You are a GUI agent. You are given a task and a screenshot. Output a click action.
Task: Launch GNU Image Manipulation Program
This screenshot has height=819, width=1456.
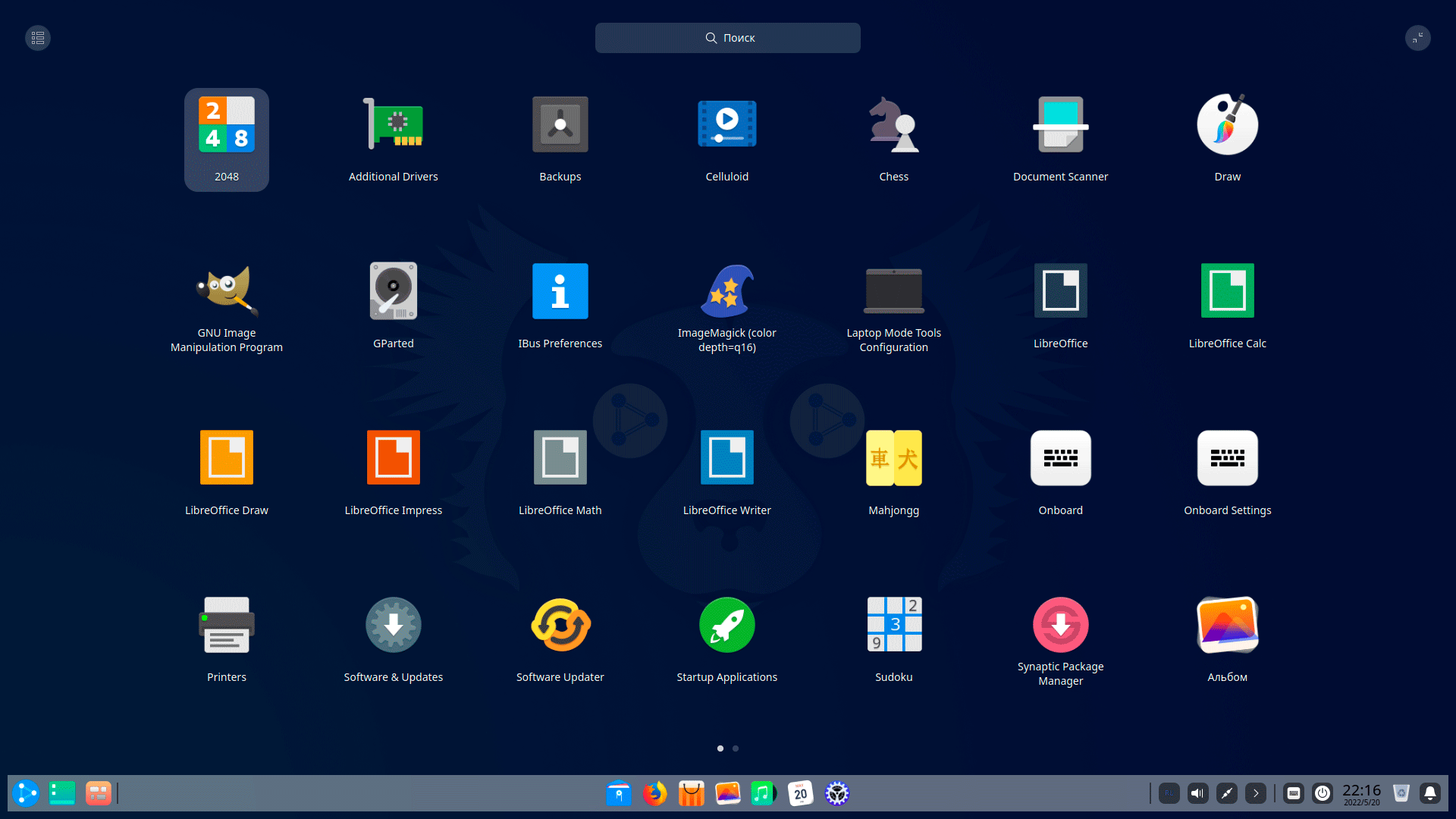[226, 291]
